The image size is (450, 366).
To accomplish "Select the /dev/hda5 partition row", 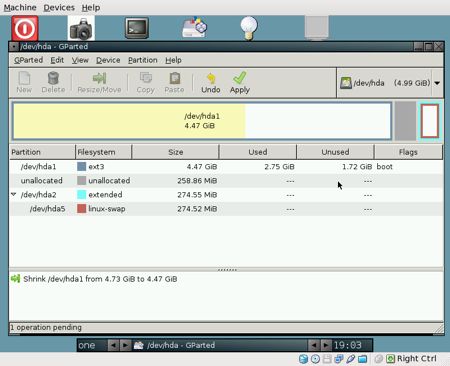I will pyautogui.click(x=226, y=209).
